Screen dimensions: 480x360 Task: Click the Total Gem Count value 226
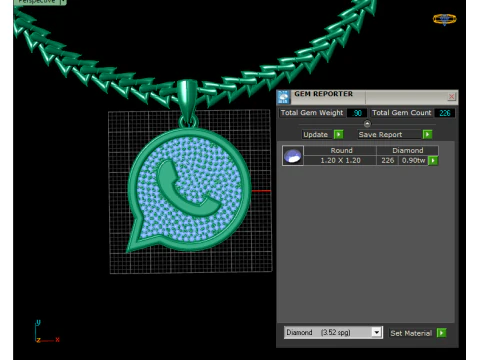pyautogui.click(x=445, y=113)
